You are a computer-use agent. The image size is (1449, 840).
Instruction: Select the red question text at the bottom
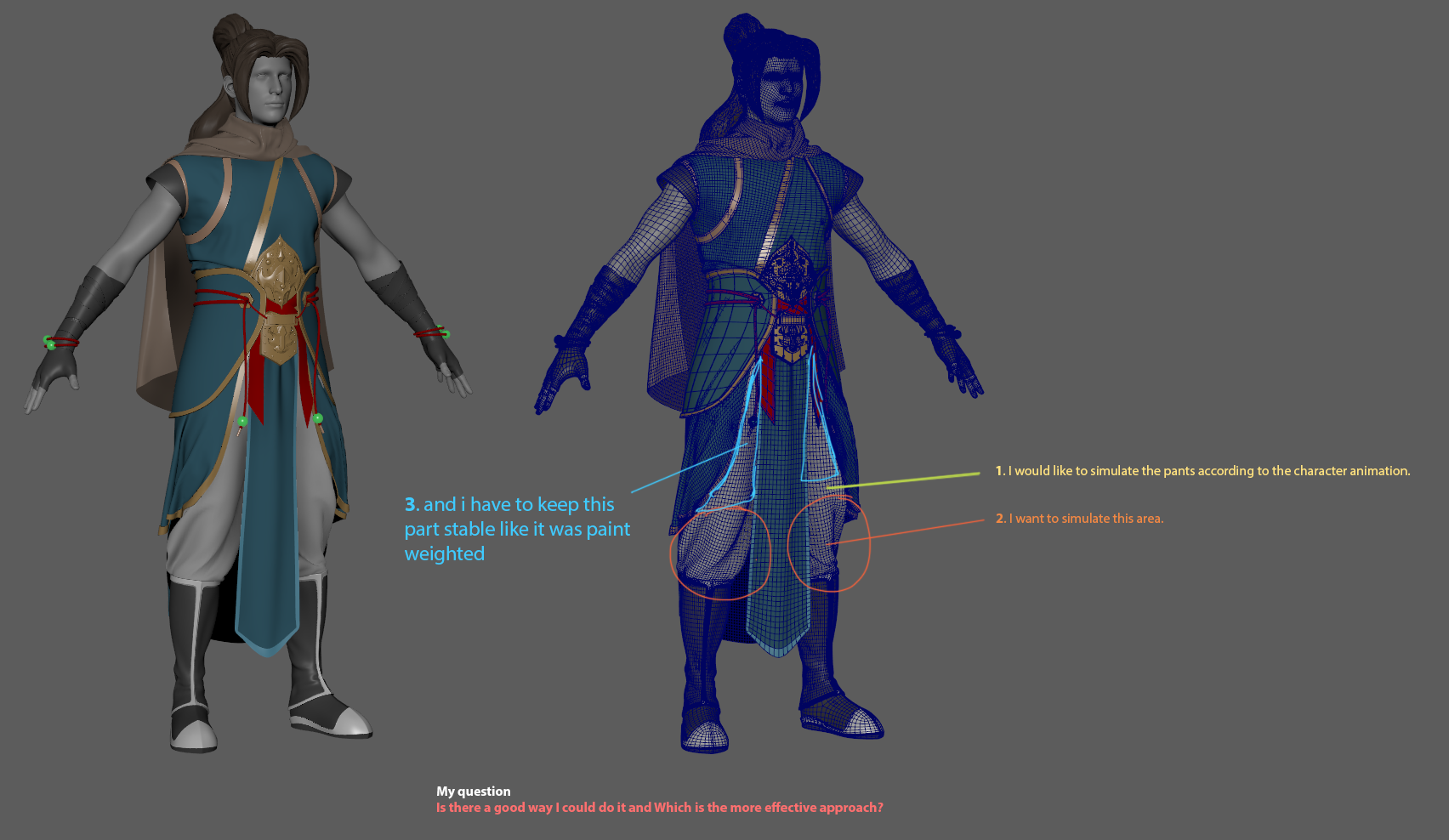tap(659, 808)
